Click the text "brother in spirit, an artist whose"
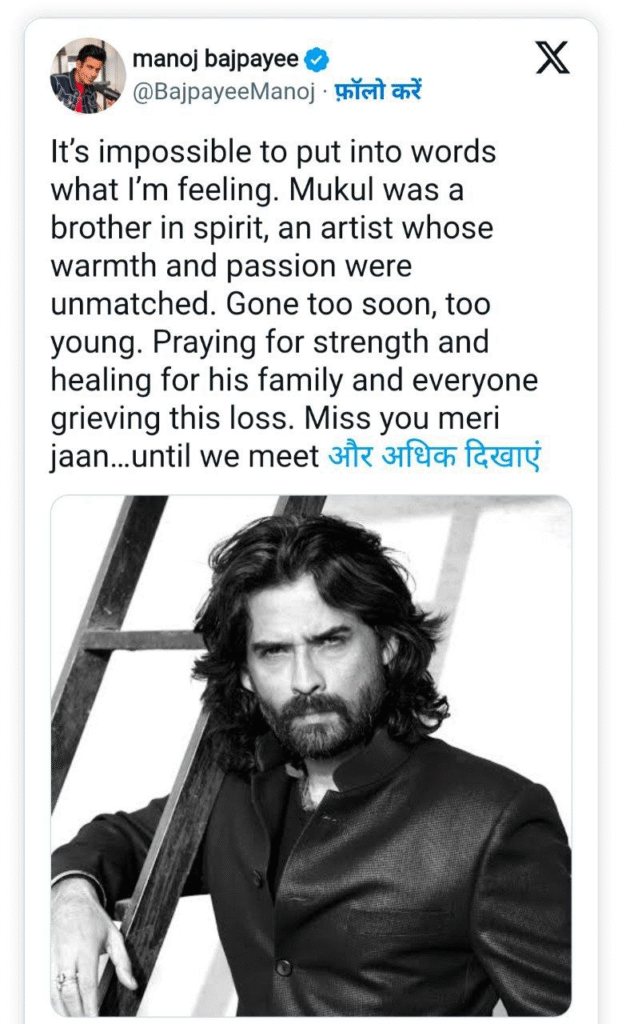The image size is (622, 1024). (x=272, y=229)
